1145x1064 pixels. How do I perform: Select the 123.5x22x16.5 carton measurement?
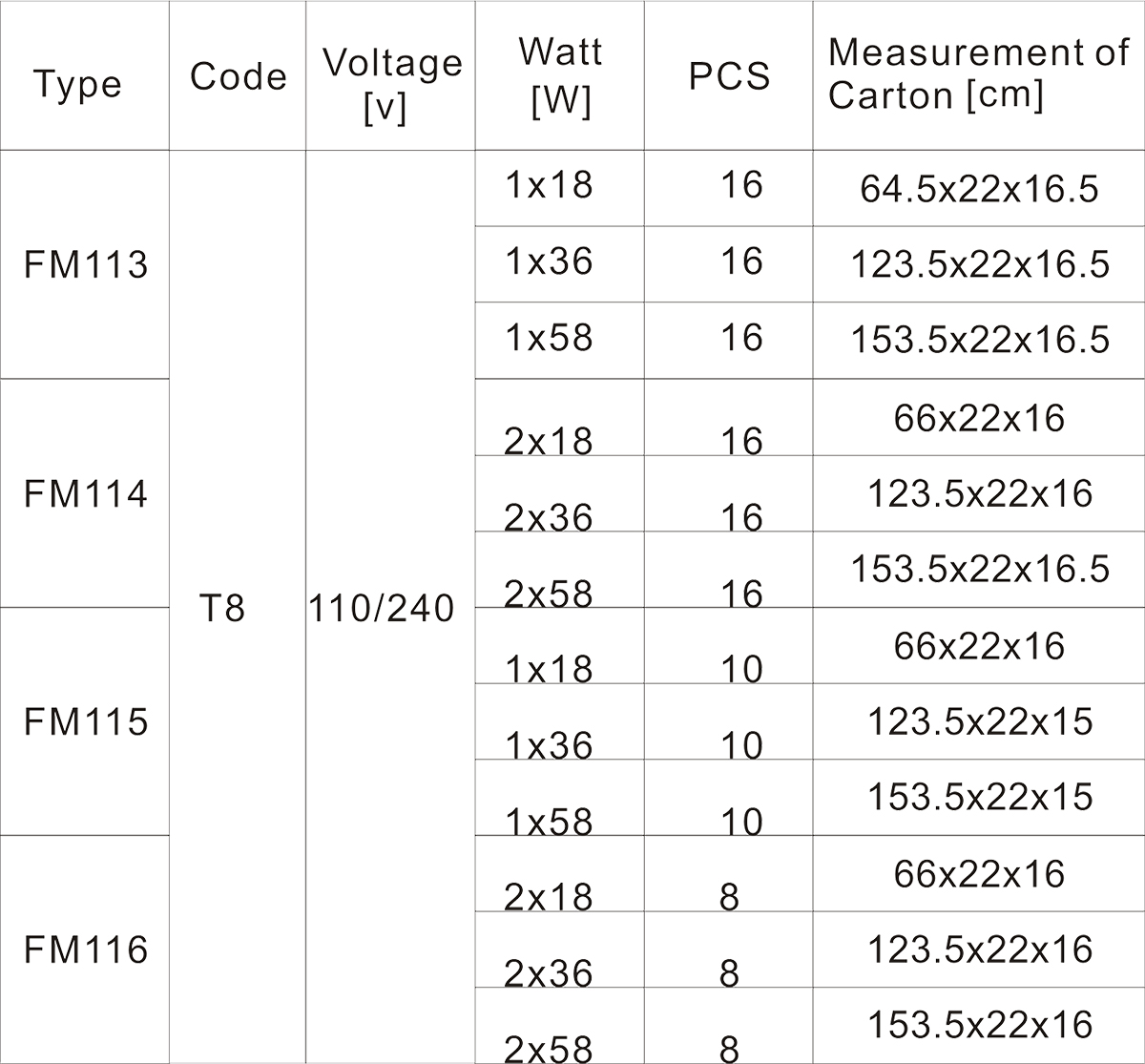979,264
